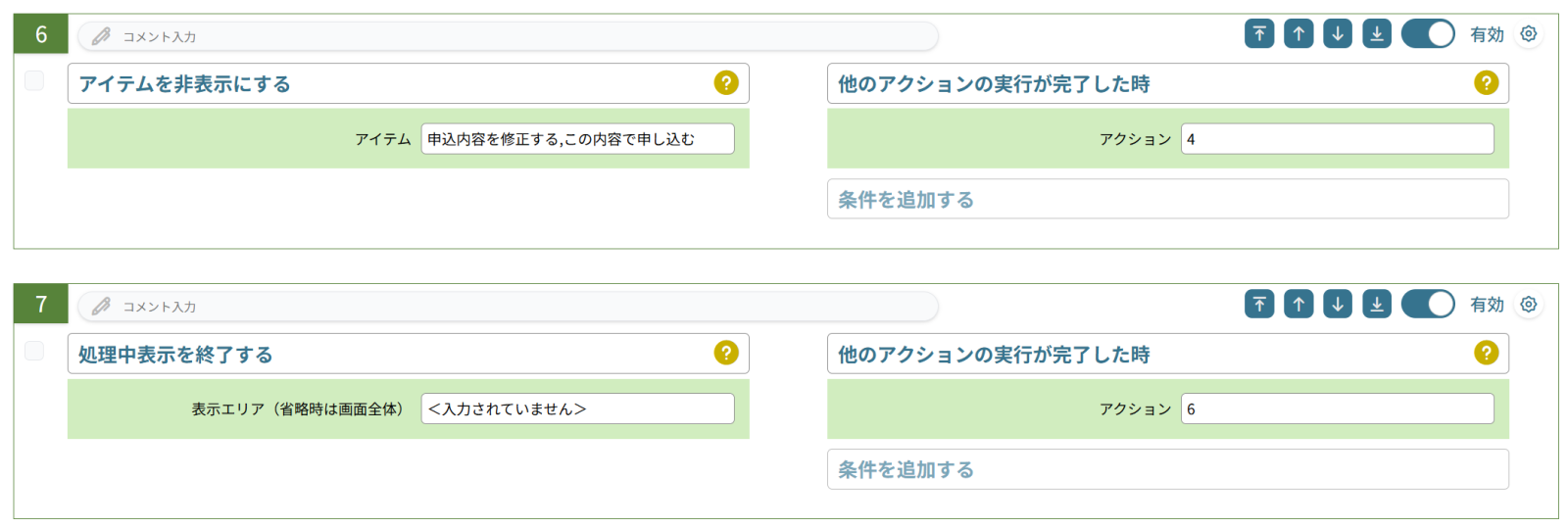Disable the 有効 toggle for action 7
The image size is (1568, 528).
click(x=1428, y=305)
